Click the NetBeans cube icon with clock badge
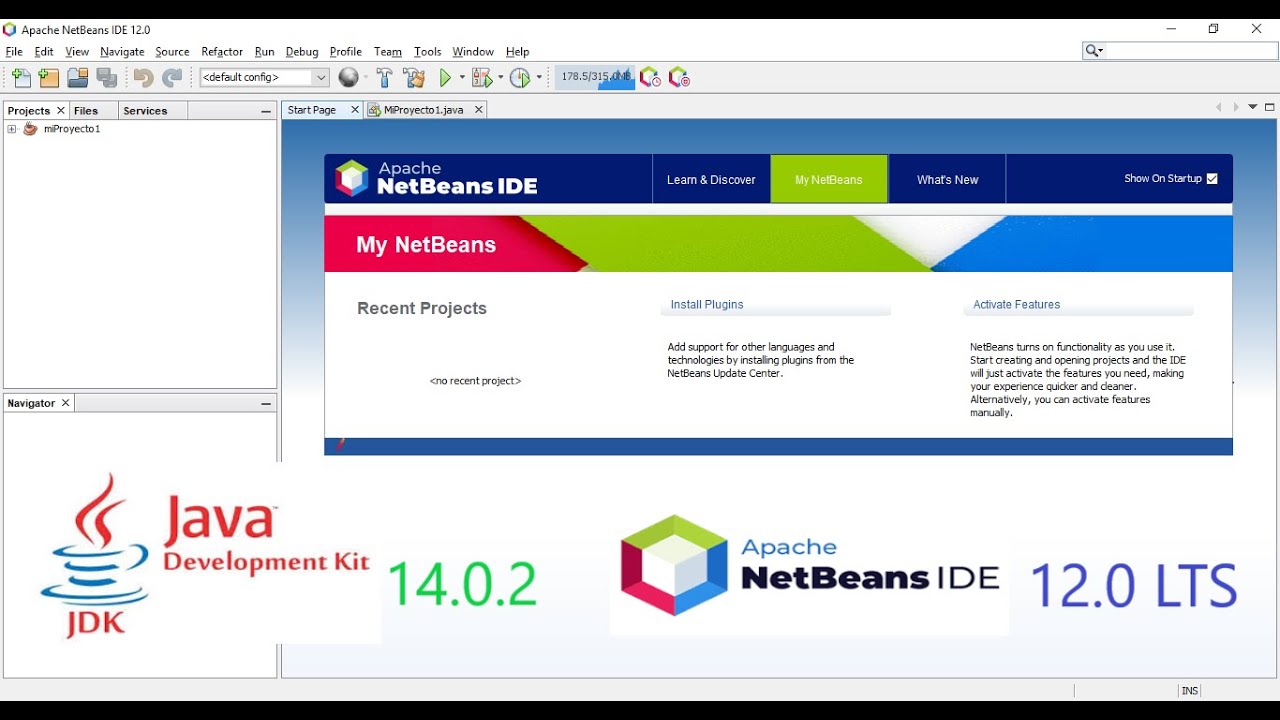The width and height of the screenshot is (1280, 720). pos(650,77)
